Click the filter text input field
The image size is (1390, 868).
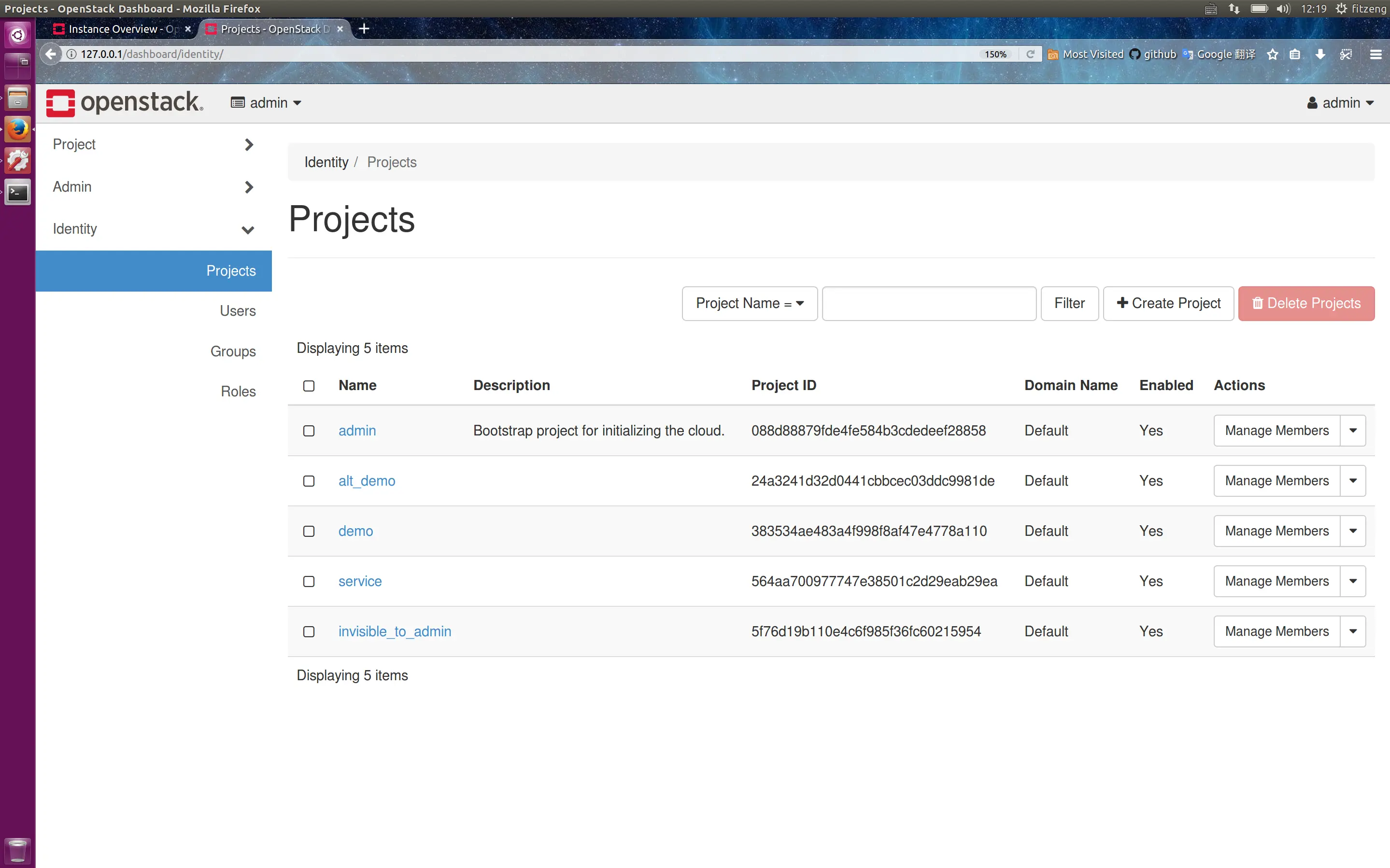[x=928, y=303]
